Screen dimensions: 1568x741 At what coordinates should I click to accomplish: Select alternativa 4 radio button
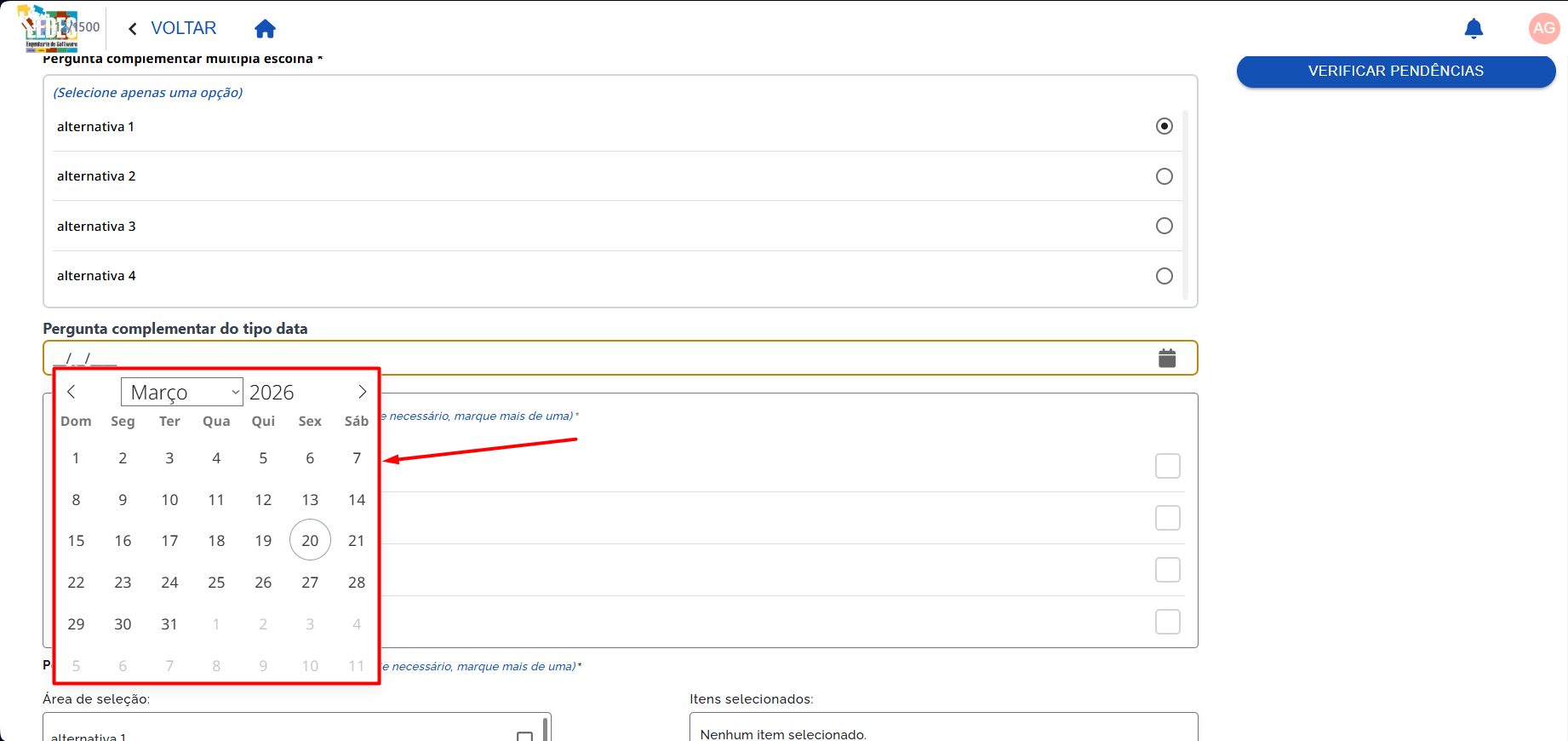pos(1165,276)
